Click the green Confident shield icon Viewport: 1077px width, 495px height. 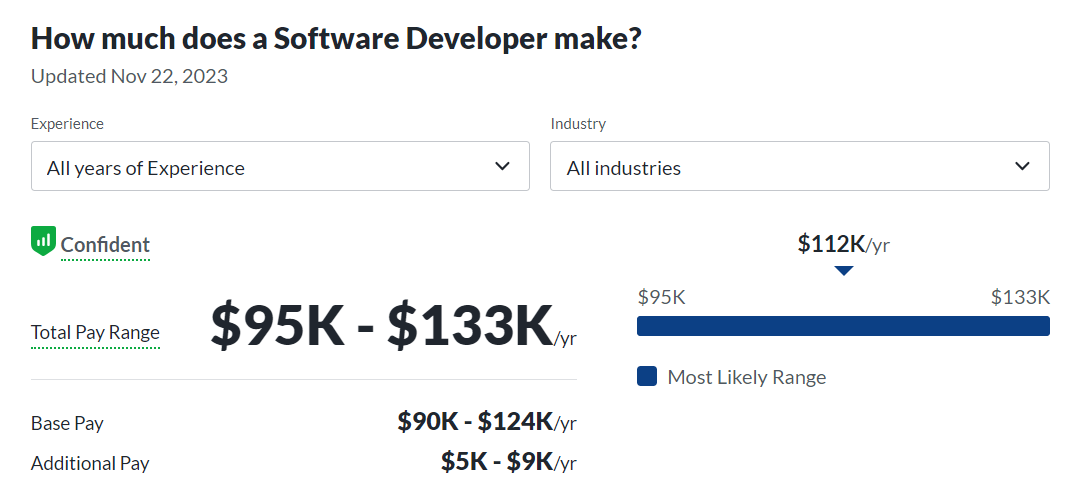tap(43, 241)
